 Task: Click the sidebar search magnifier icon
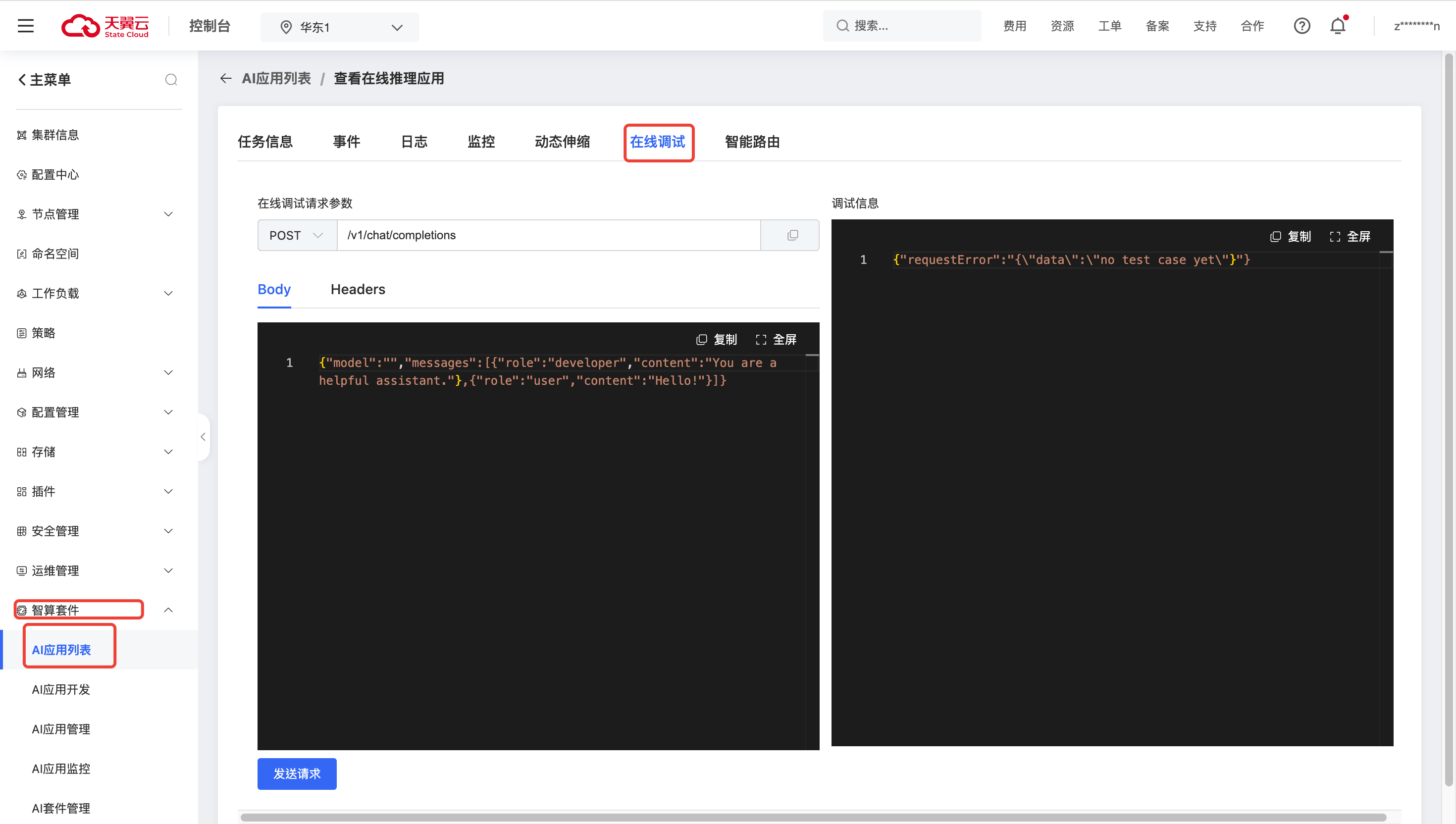coord(171,80)
